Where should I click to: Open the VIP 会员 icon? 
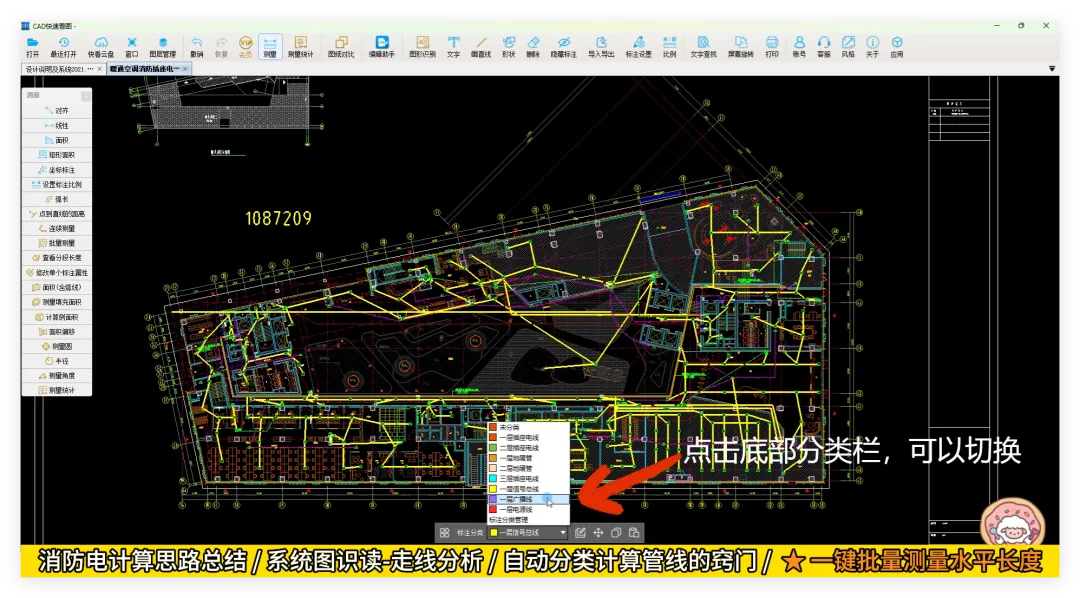(245, 47)
